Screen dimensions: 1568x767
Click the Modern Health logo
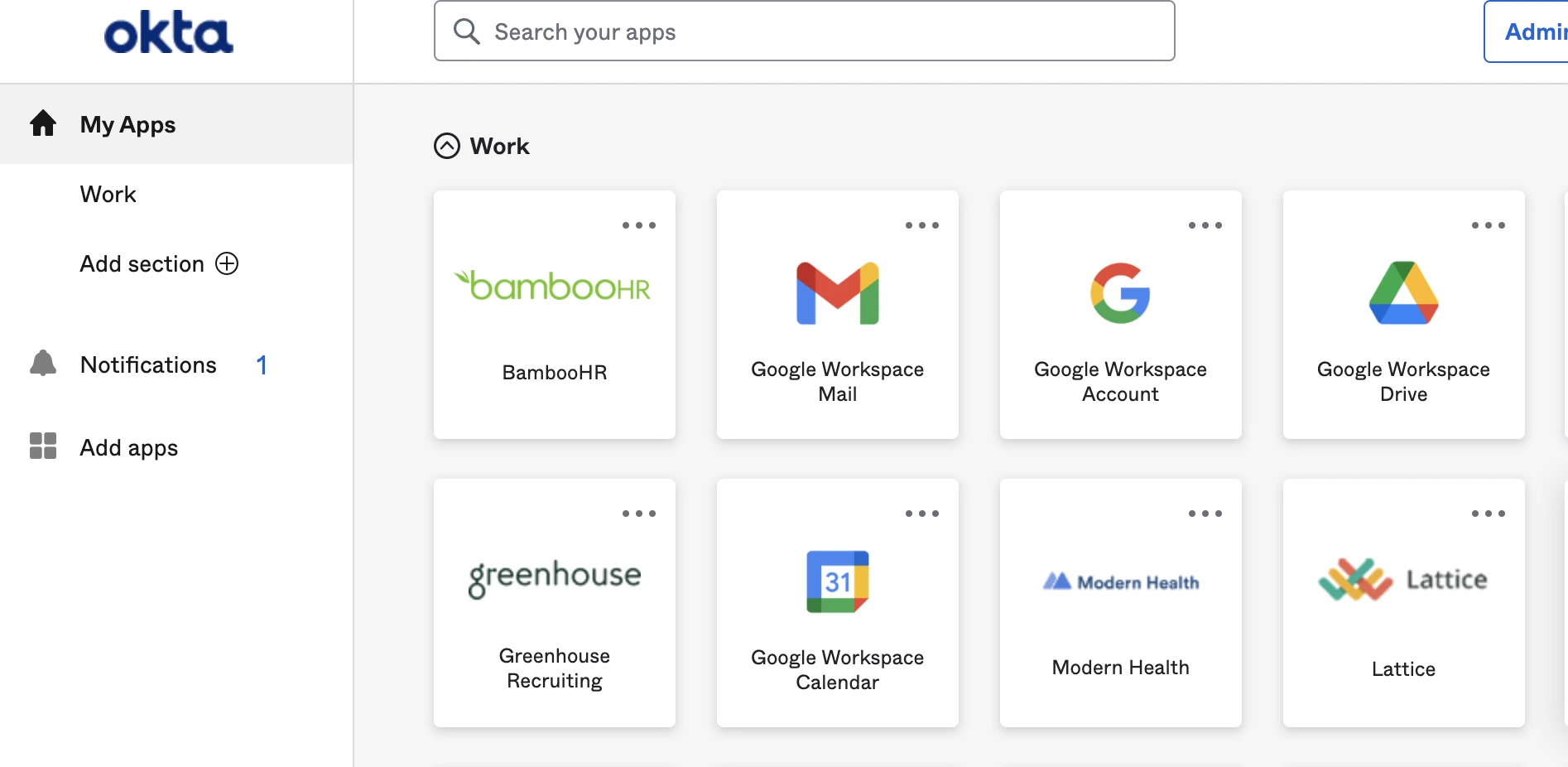click(x=1121, y=581)
